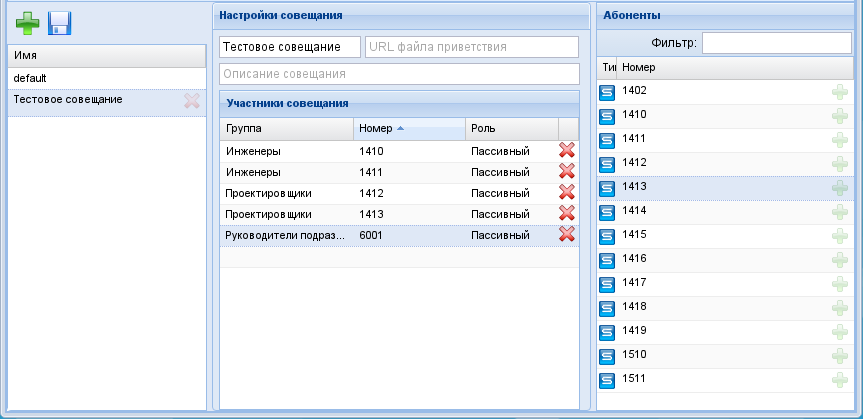
Task: Click the type icon for subscriber 1416
Action: tap(607, 260)
